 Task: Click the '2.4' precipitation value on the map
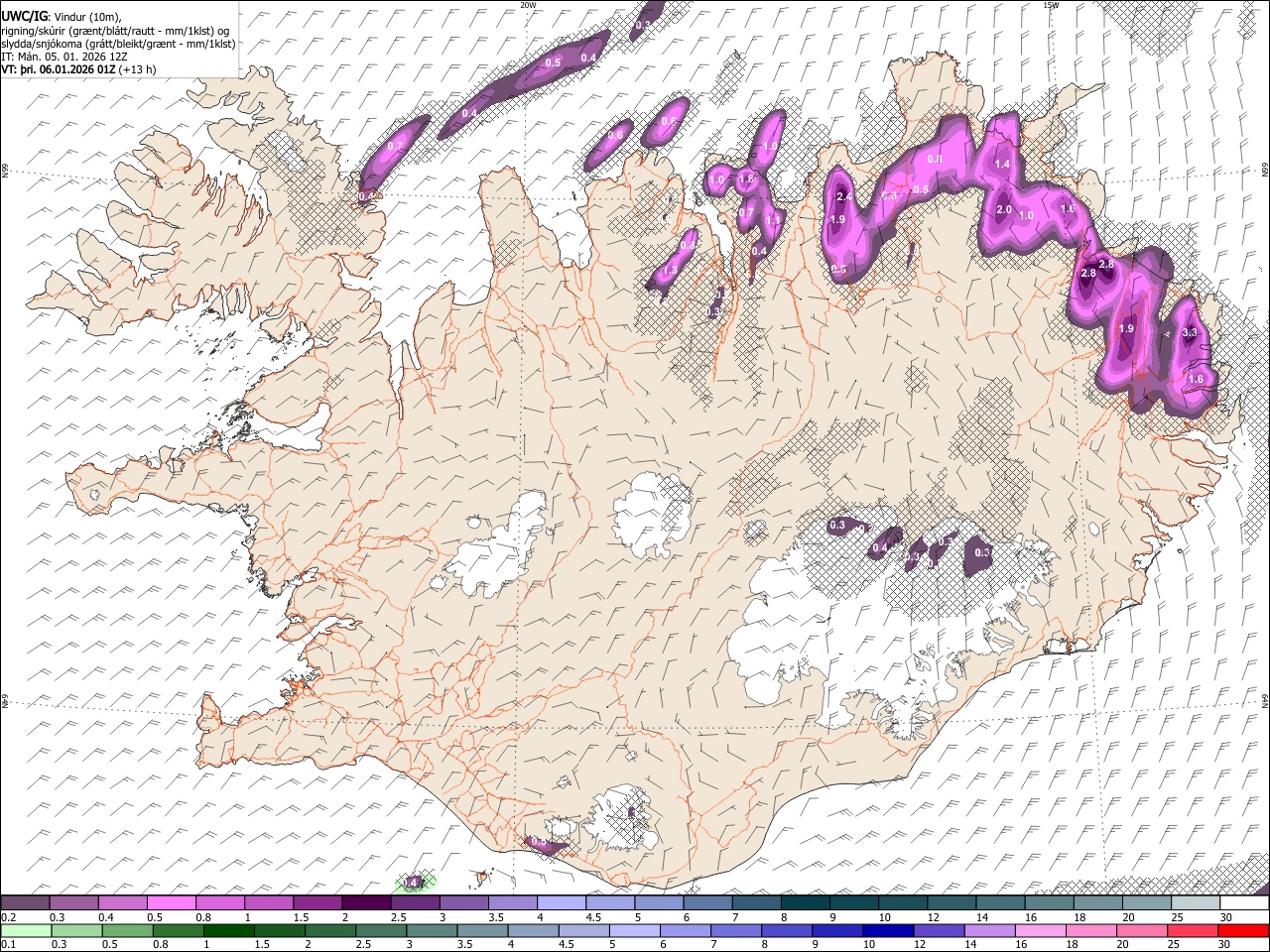[x=844, y=197]
